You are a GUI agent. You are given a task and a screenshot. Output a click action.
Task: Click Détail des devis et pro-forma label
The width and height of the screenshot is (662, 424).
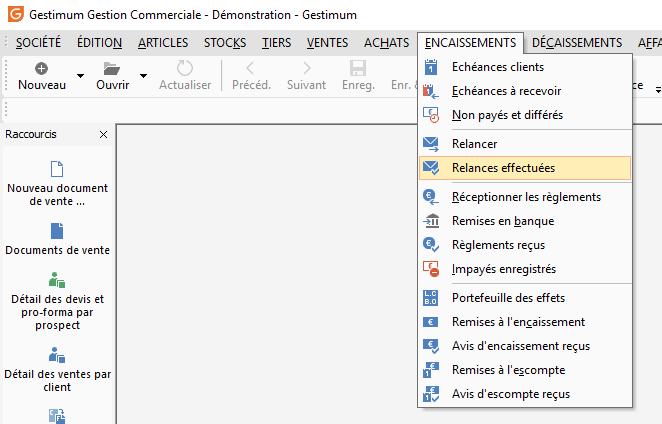pyautogui.click(x=57, y=312)
